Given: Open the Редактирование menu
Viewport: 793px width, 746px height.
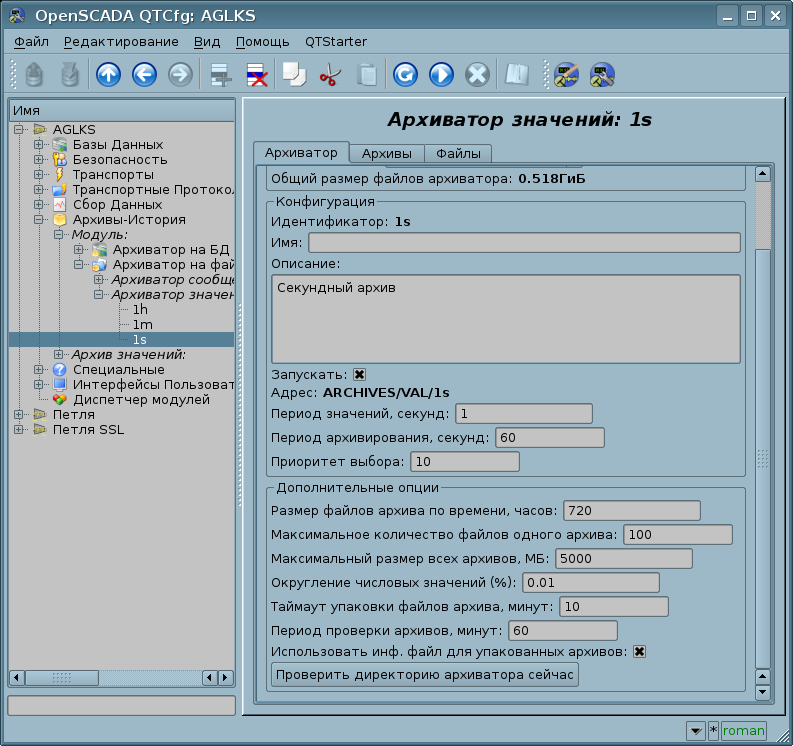Looking at the screenshot, I should 121,41.
